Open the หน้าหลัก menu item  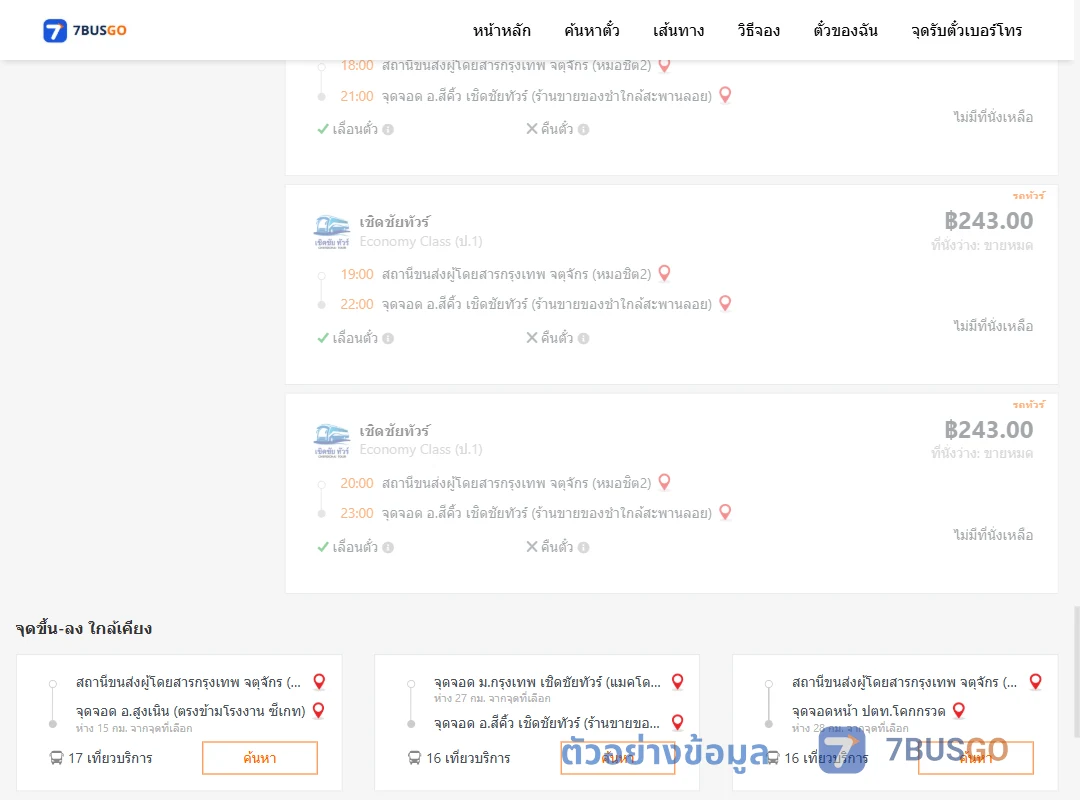(x=501, y=30)
